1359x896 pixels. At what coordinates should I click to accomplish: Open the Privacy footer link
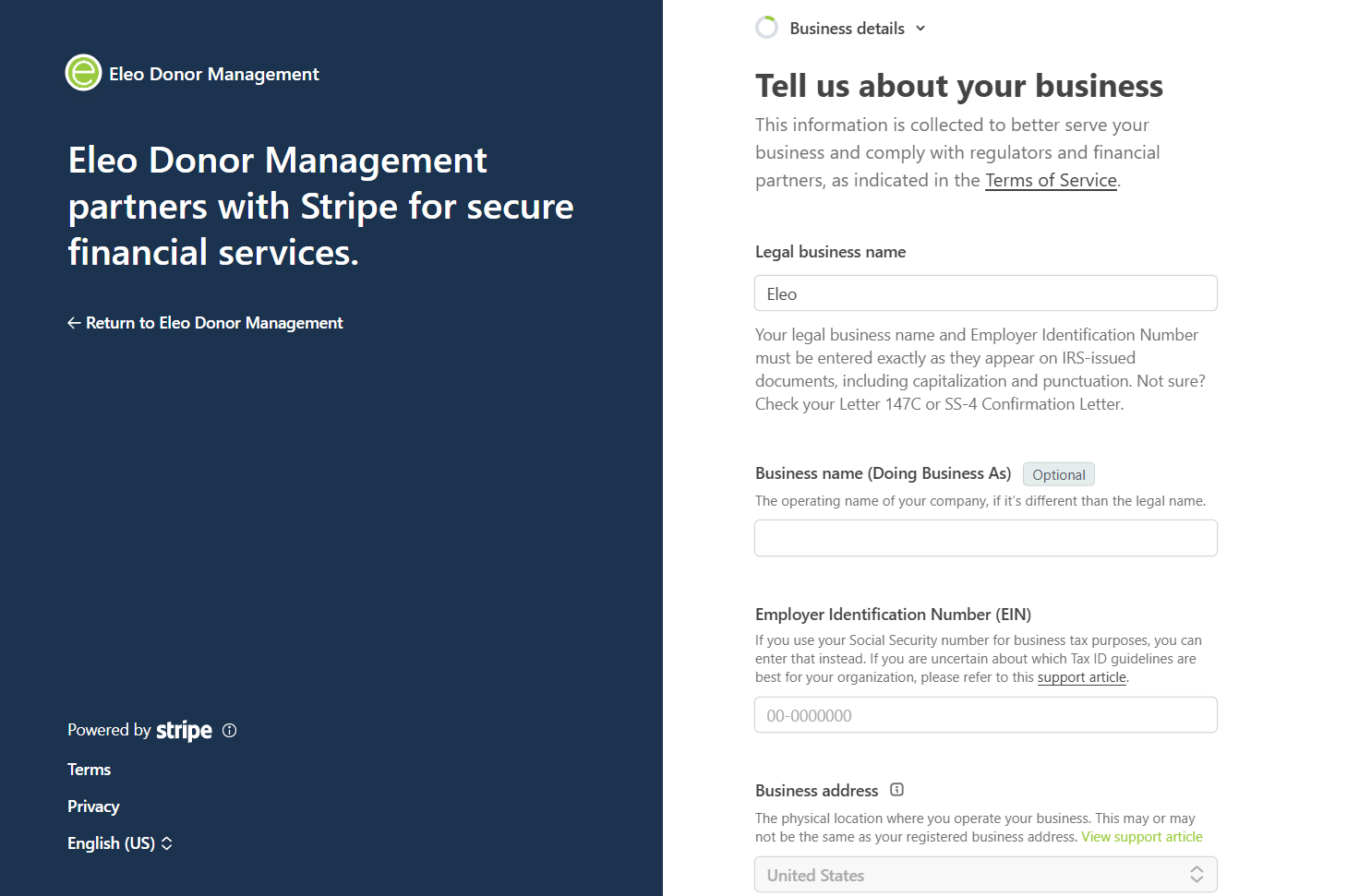(x=93, y=806)
